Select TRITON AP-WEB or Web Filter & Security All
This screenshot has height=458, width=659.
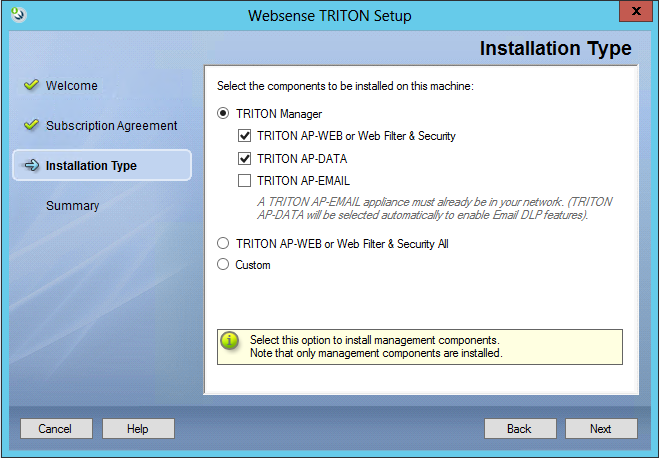(223, 243)
